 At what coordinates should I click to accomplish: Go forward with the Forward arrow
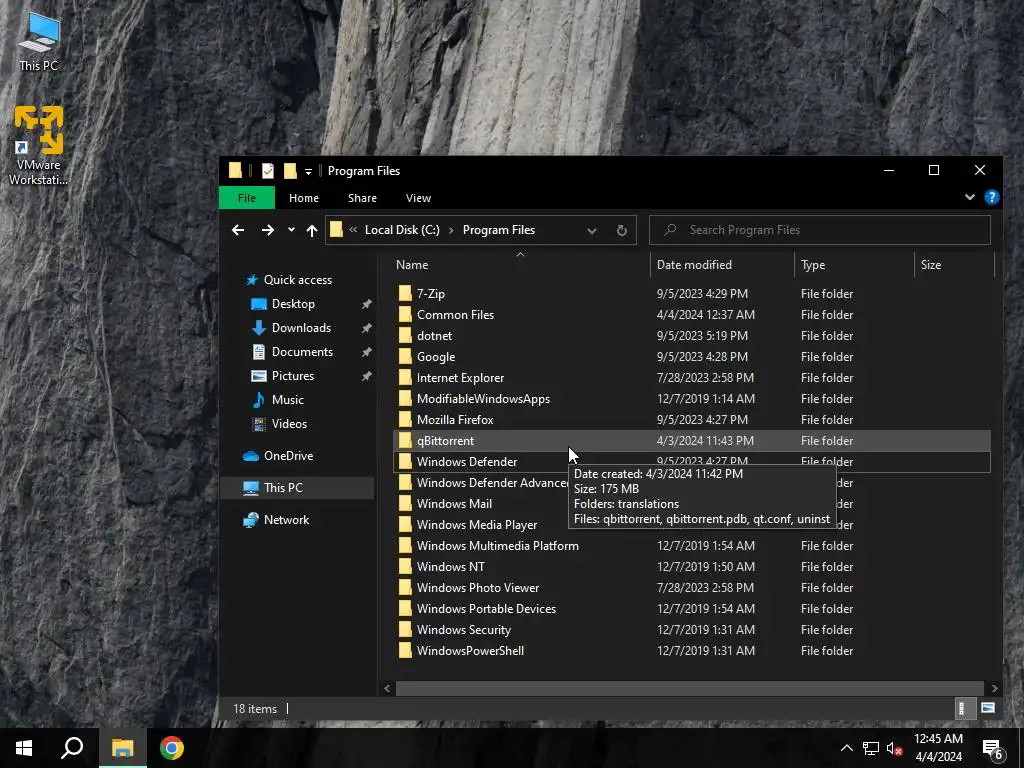point(268,230)
